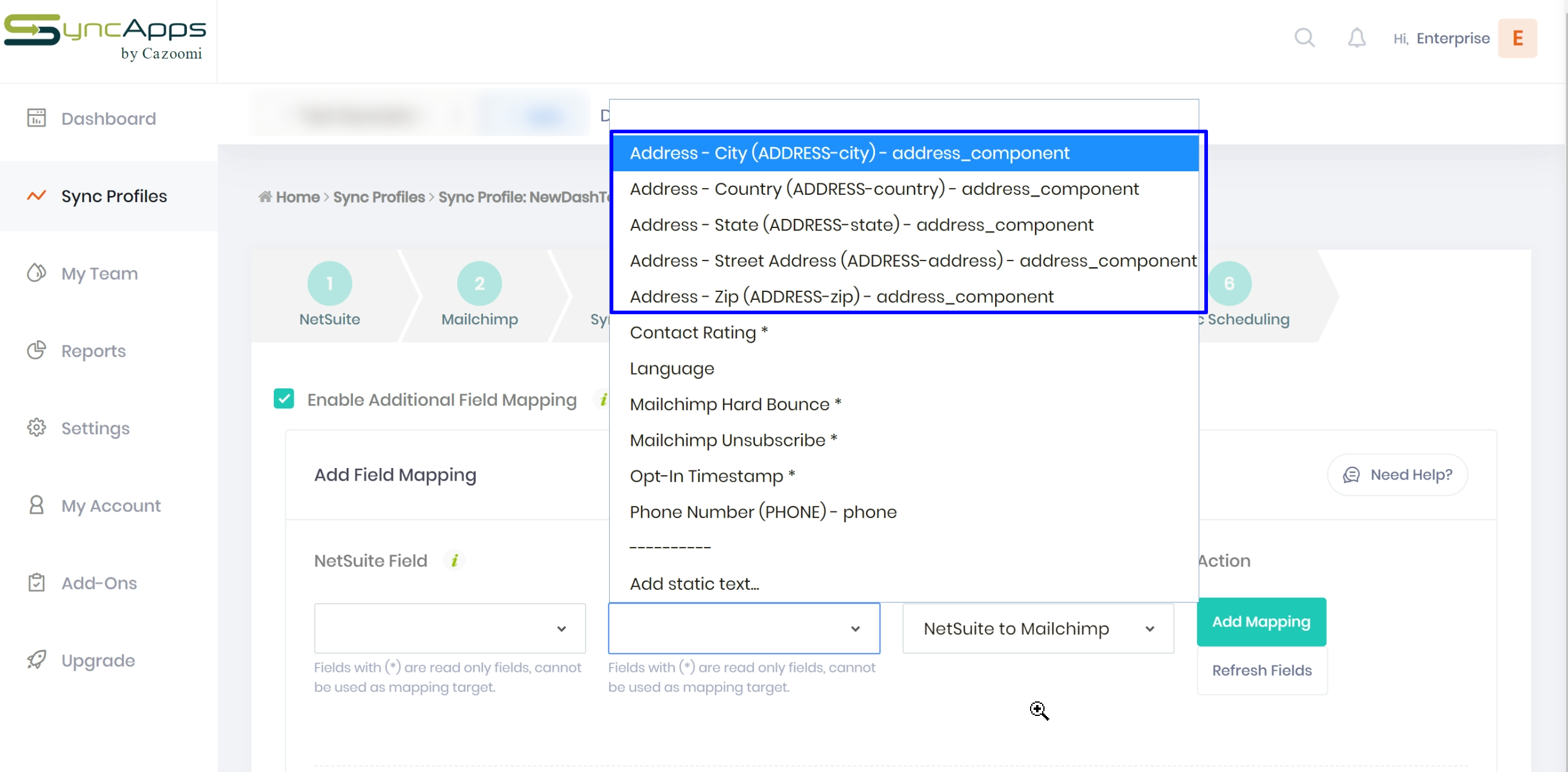Select Opt-In Timestamp * option
1568x772 pixels.
[x=904, y=476]
